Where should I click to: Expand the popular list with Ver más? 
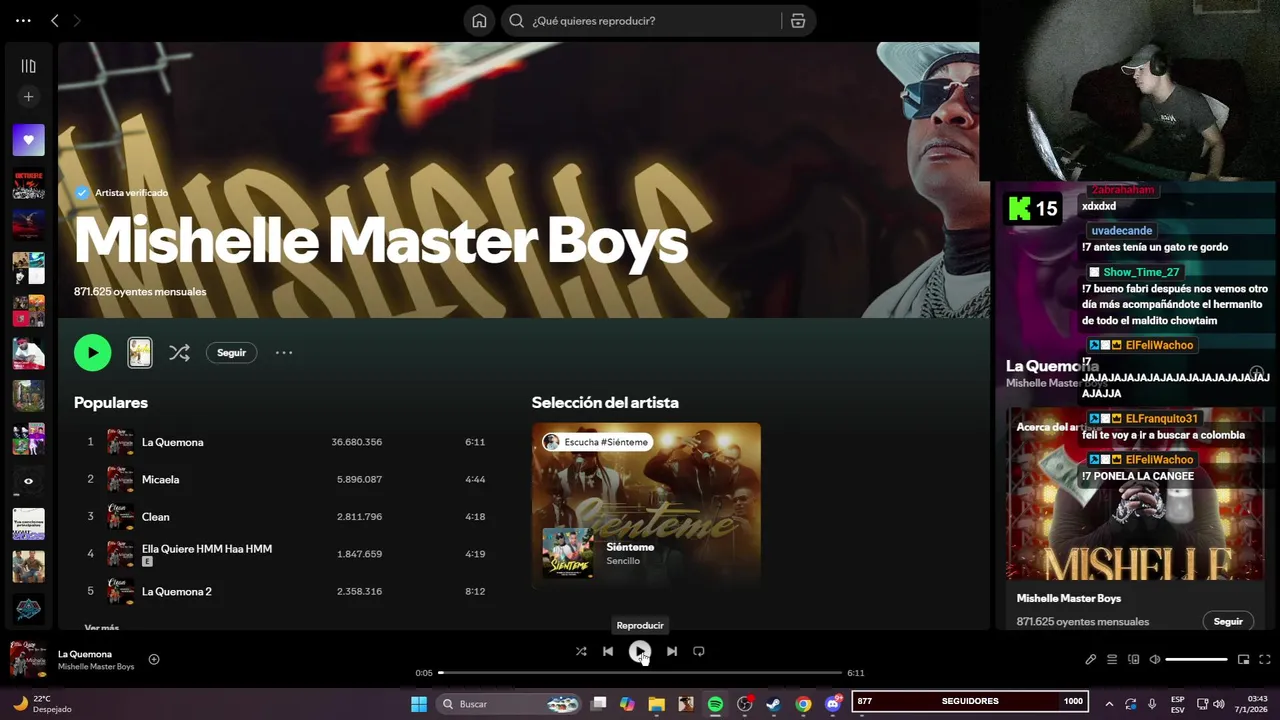(101, 627)
